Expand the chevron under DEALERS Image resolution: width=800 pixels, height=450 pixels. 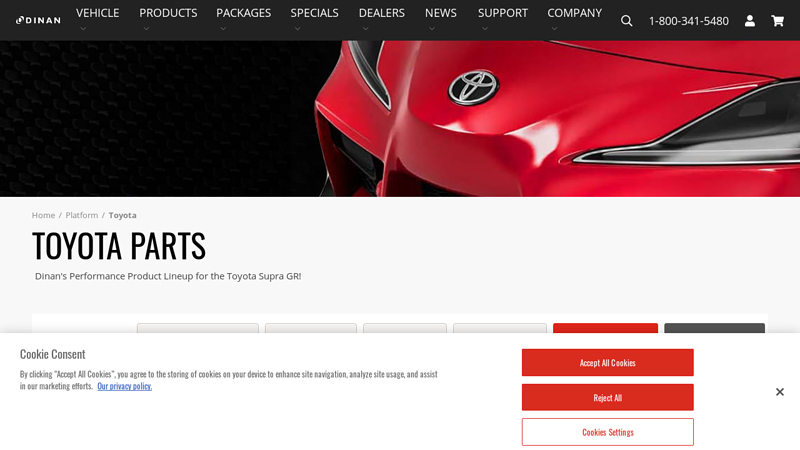(x=365, y=29)
